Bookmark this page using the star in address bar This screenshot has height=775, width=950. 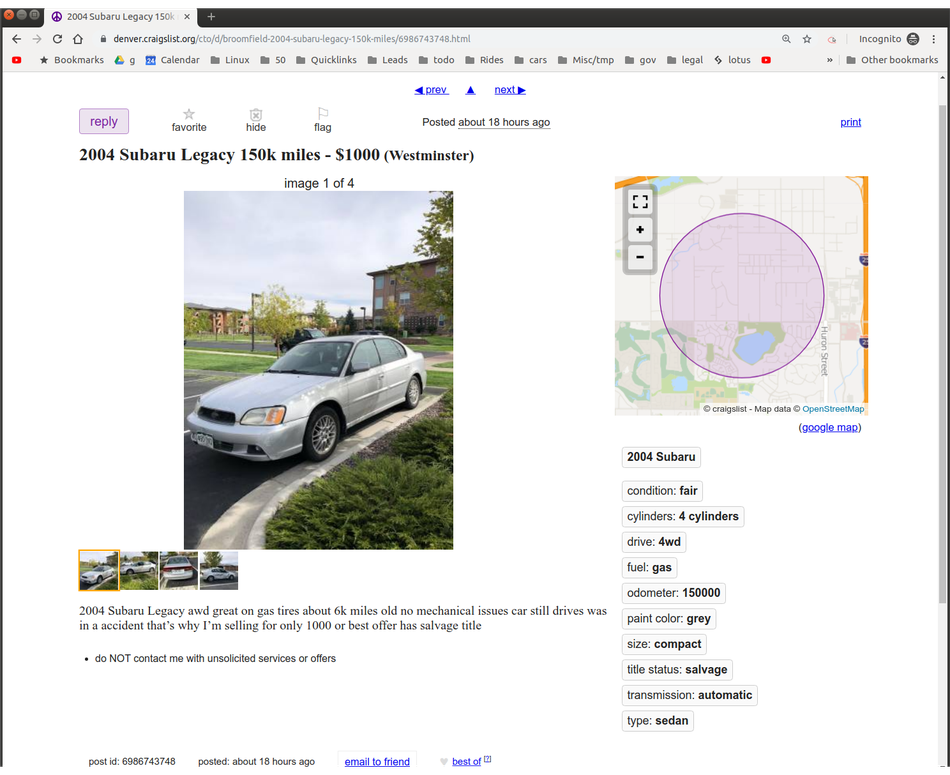pos(807,39)
